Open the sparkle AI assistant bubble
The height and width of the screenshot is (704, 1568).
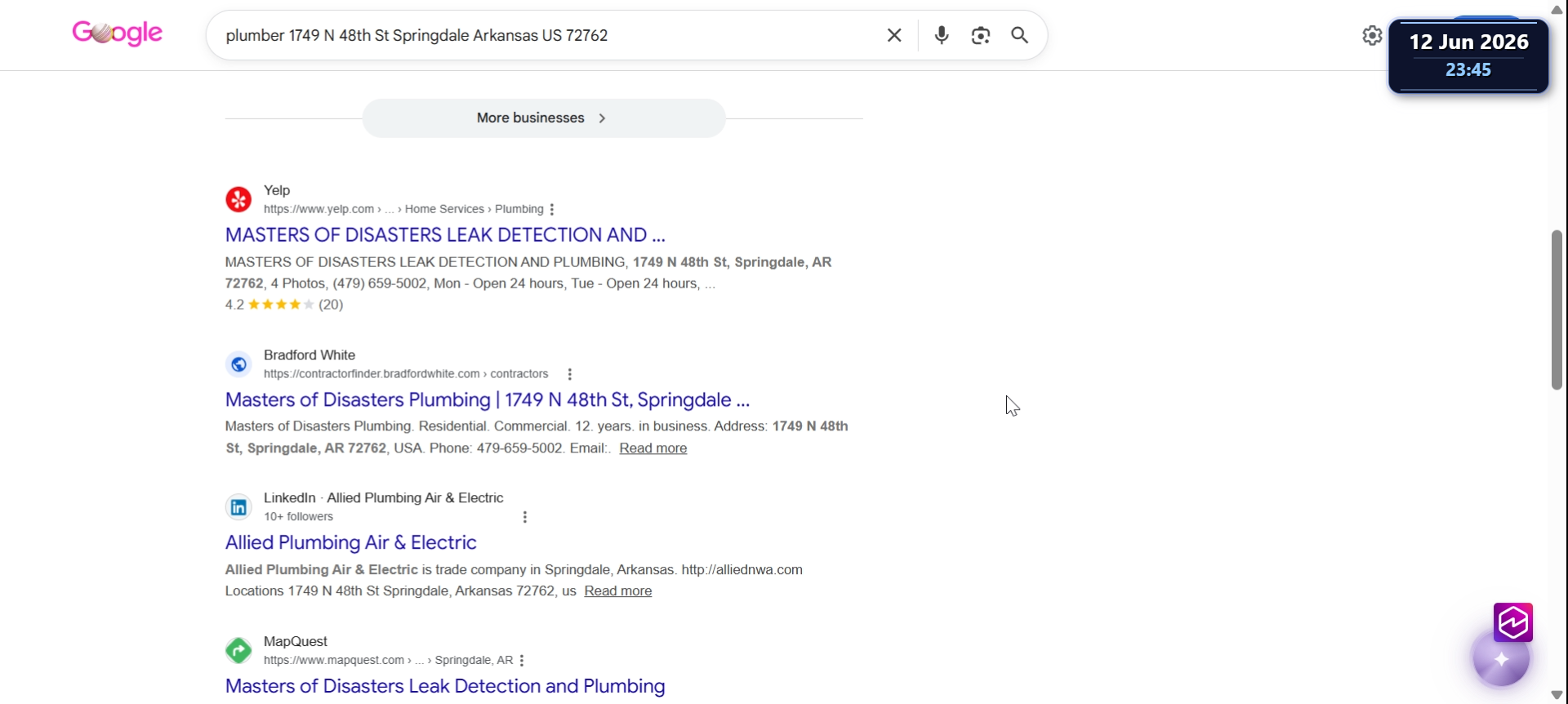point(1501,659)
